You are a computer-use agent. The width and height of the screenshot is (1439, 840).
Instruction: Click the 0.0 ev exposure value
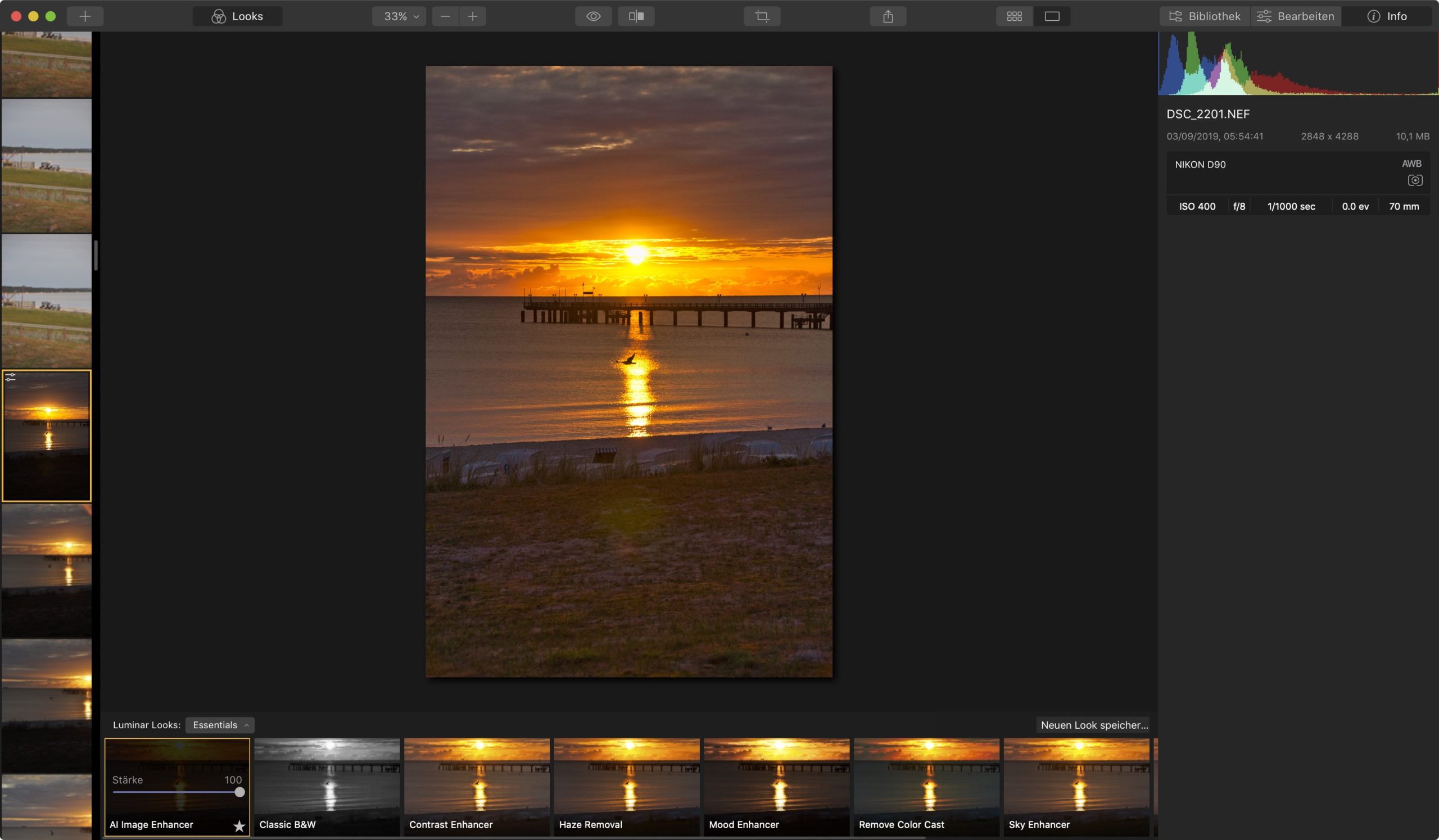click(1355, 207)
